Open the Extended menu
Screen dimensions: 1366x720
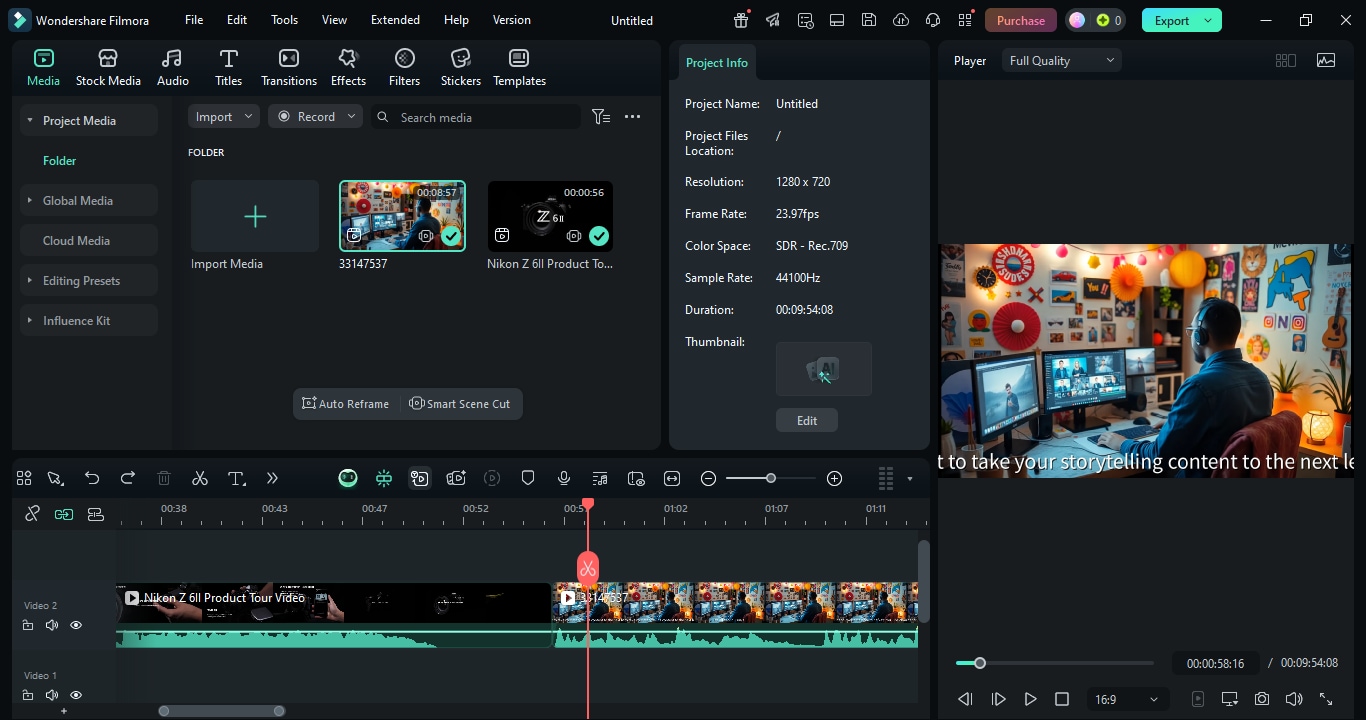(x=395, y=20)
